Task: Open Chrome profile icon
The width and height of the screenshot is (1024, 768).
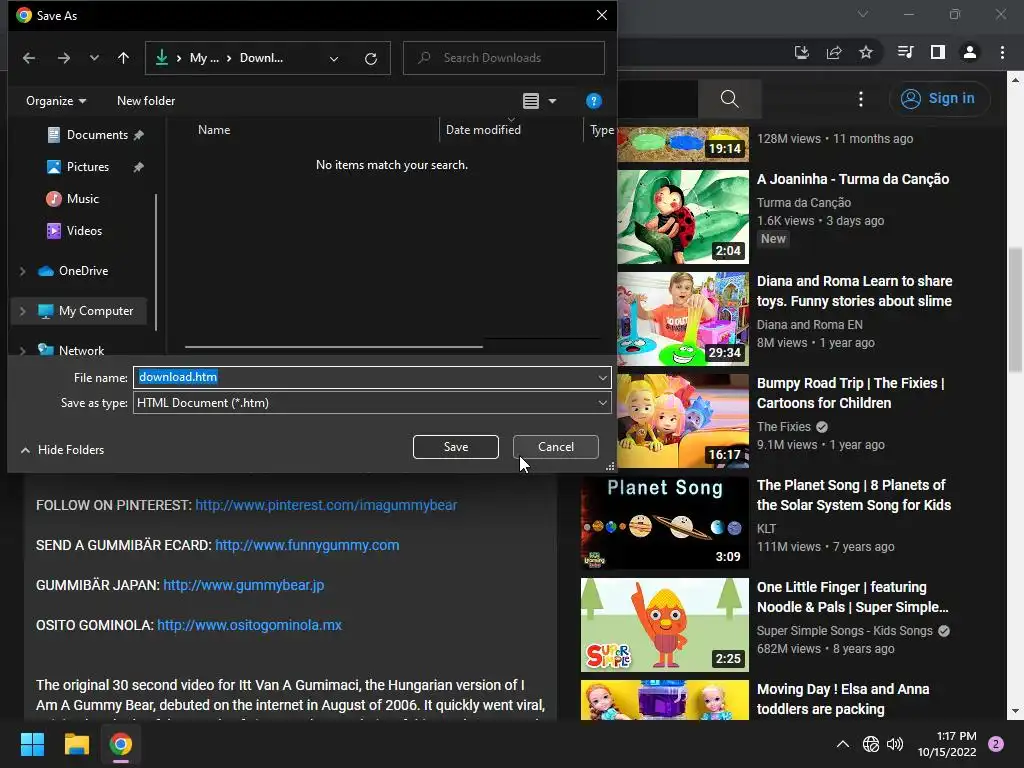Action: (970, 52)
